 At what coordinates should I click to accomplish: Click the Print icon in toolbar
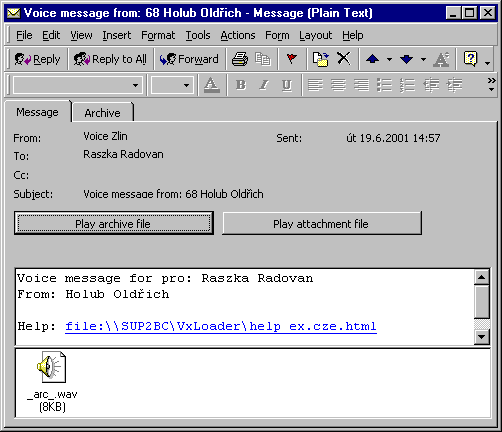240,59
